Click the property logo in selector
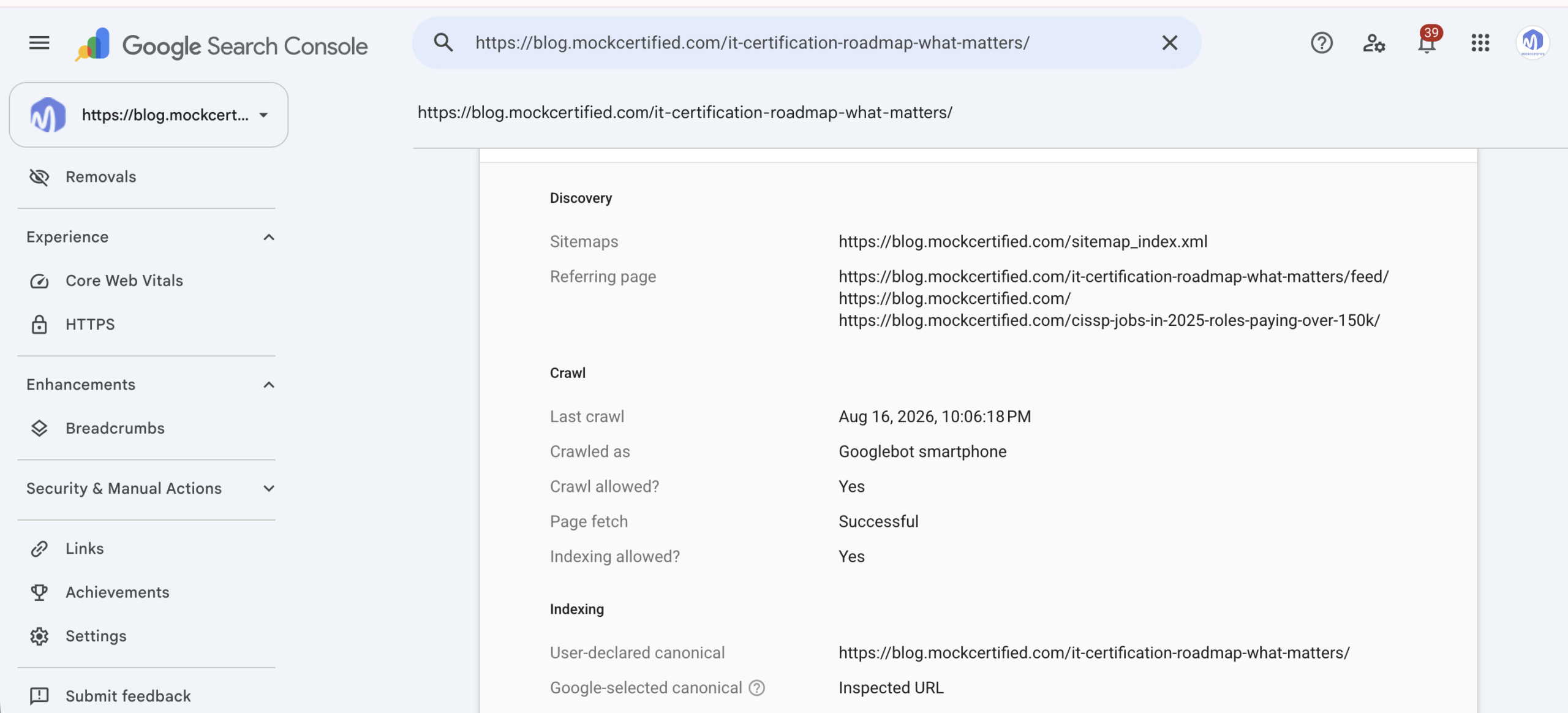Screen dimensions: 1568x713 48,115
